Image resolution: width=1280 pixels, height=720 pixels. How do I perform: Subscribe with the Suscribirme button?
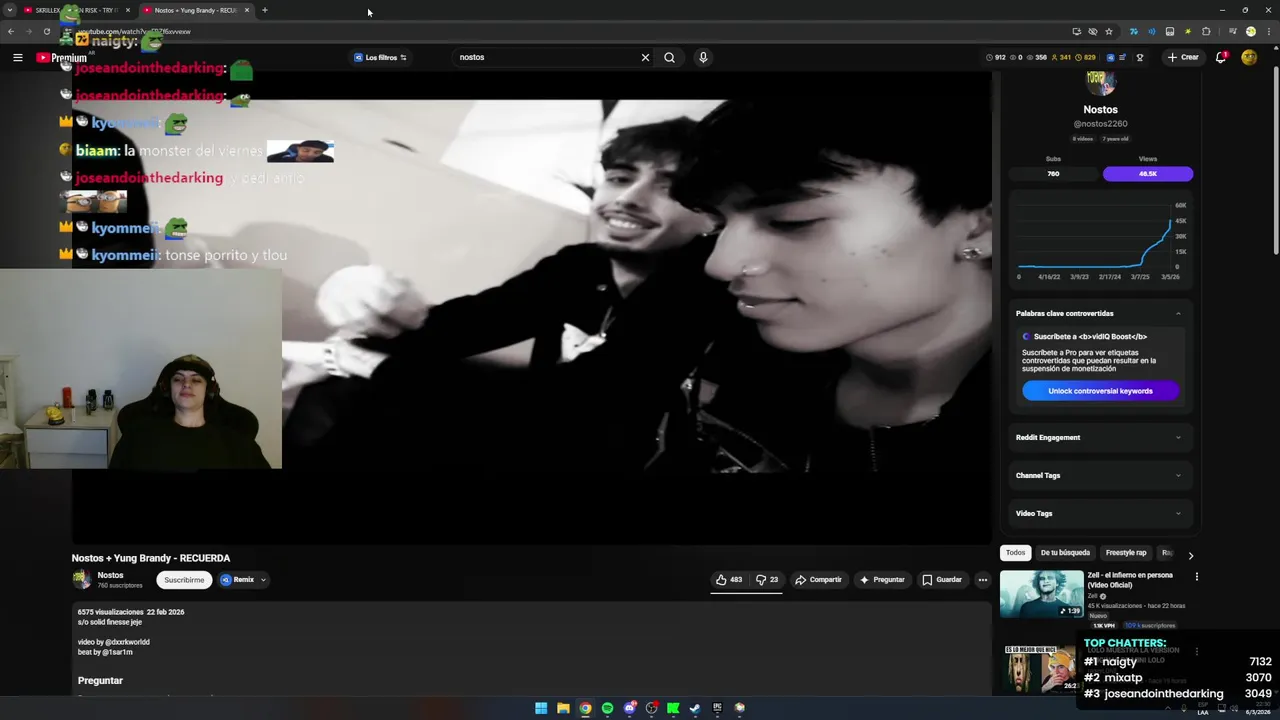coord(184,580)
